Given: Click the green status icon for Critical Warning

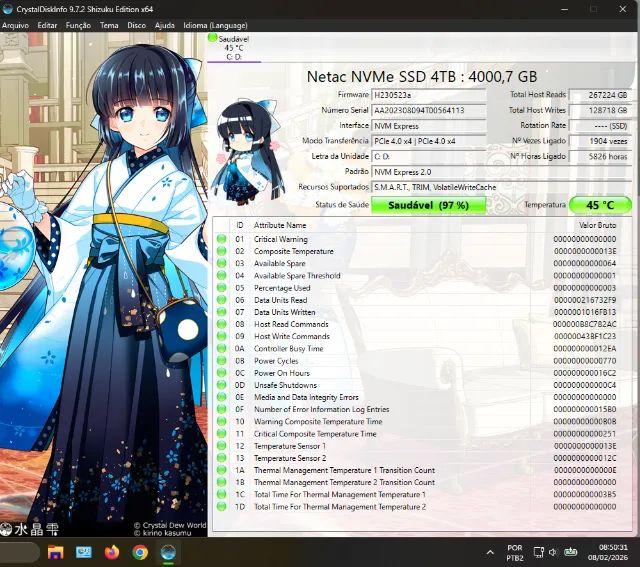Looking at the screenshot, I should point(222,239).
